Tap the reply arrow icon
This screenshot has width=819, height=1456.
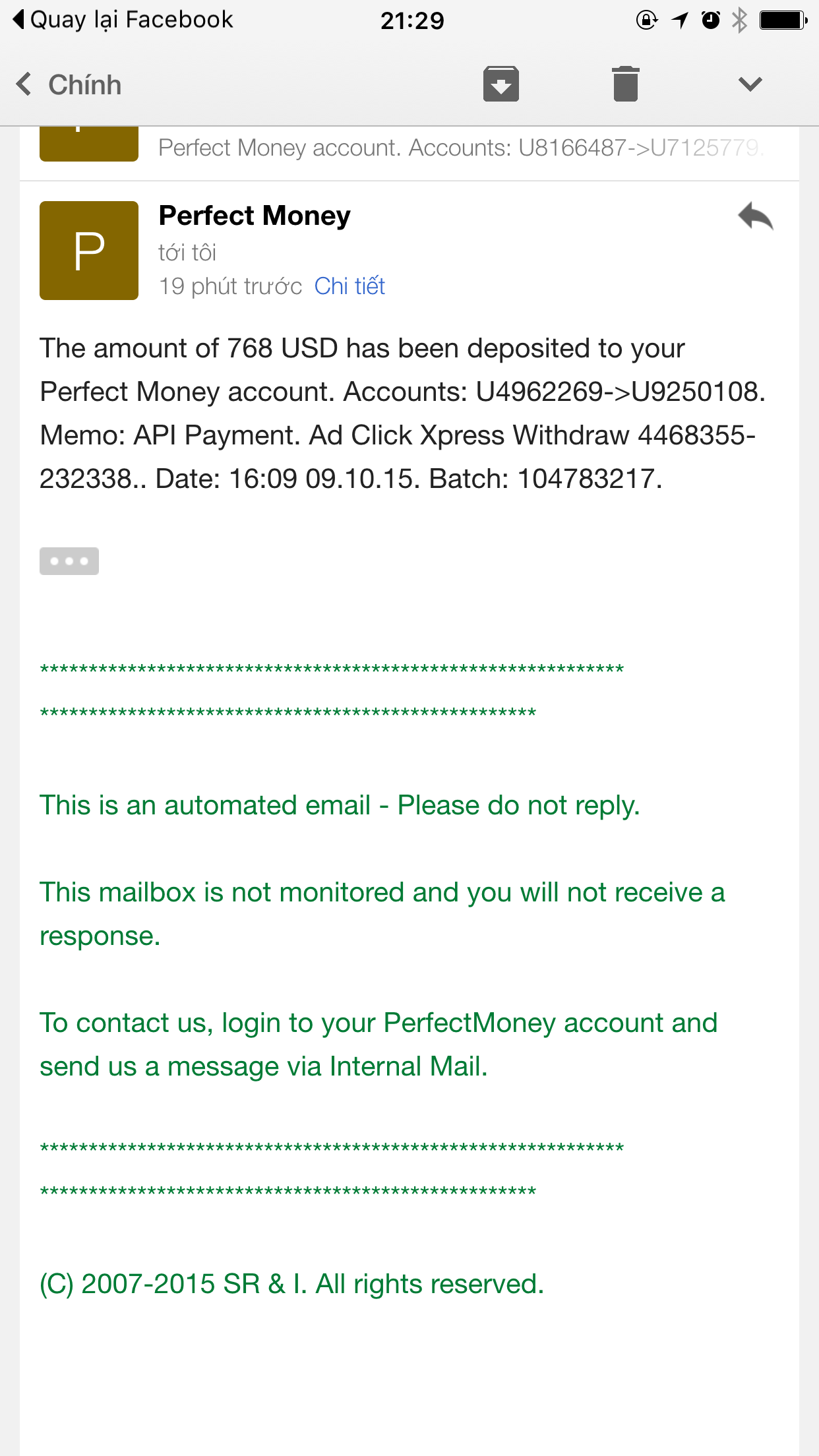756,216
